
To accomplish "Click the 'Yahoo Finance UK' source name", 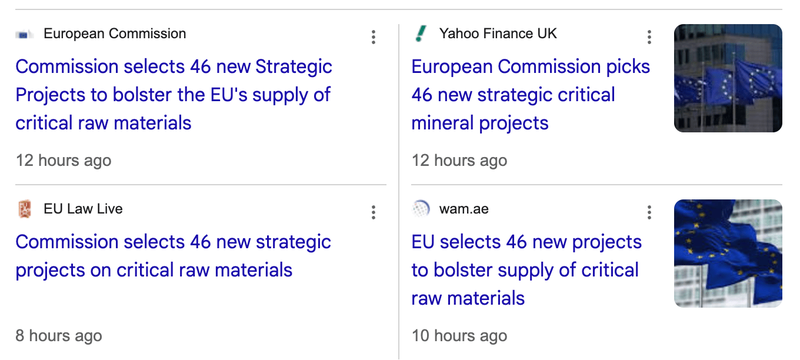I will (x=498, y=34).
